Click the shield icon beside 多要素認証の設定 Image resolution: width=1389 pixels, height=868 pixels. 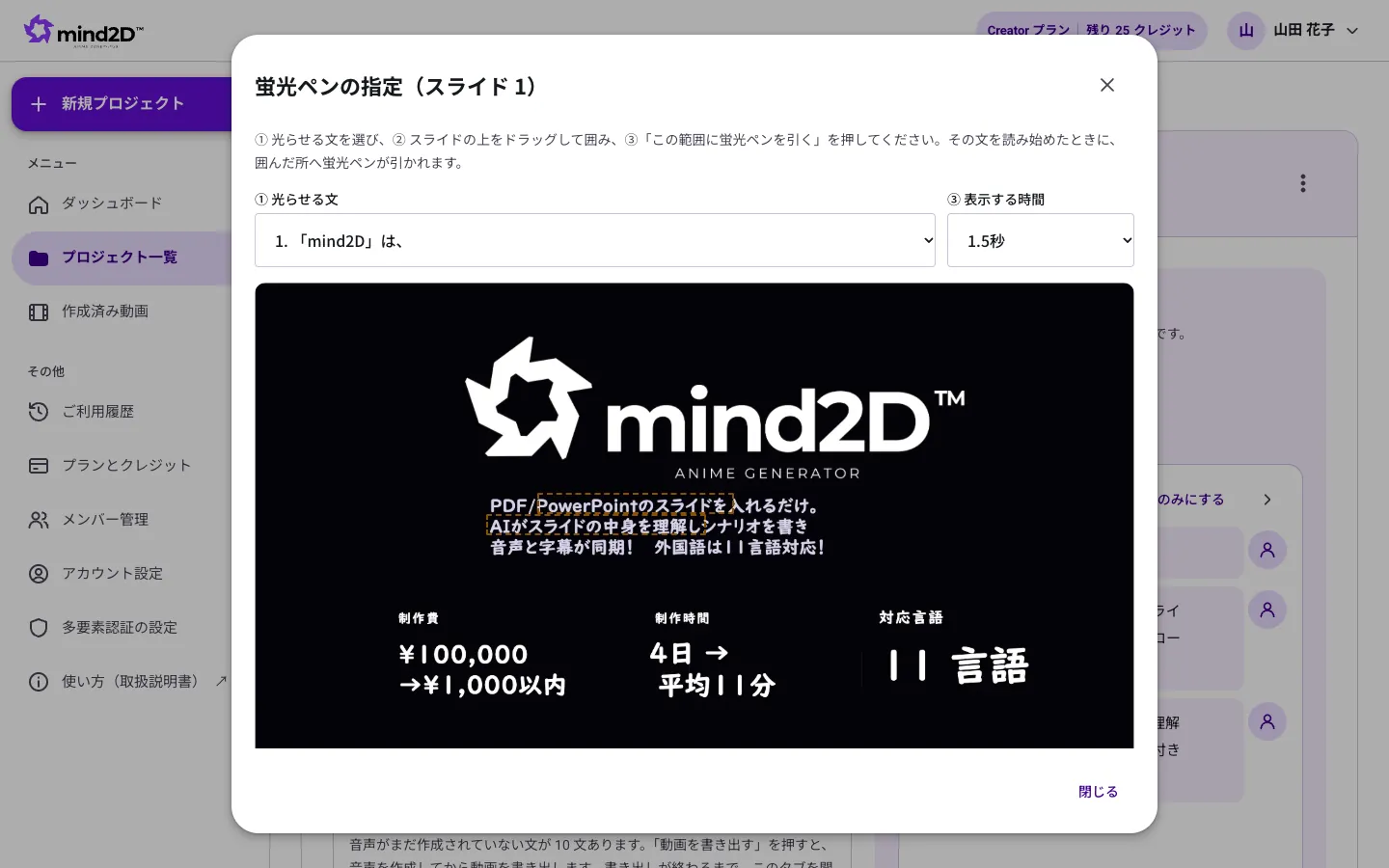click(x=39, y=628)
